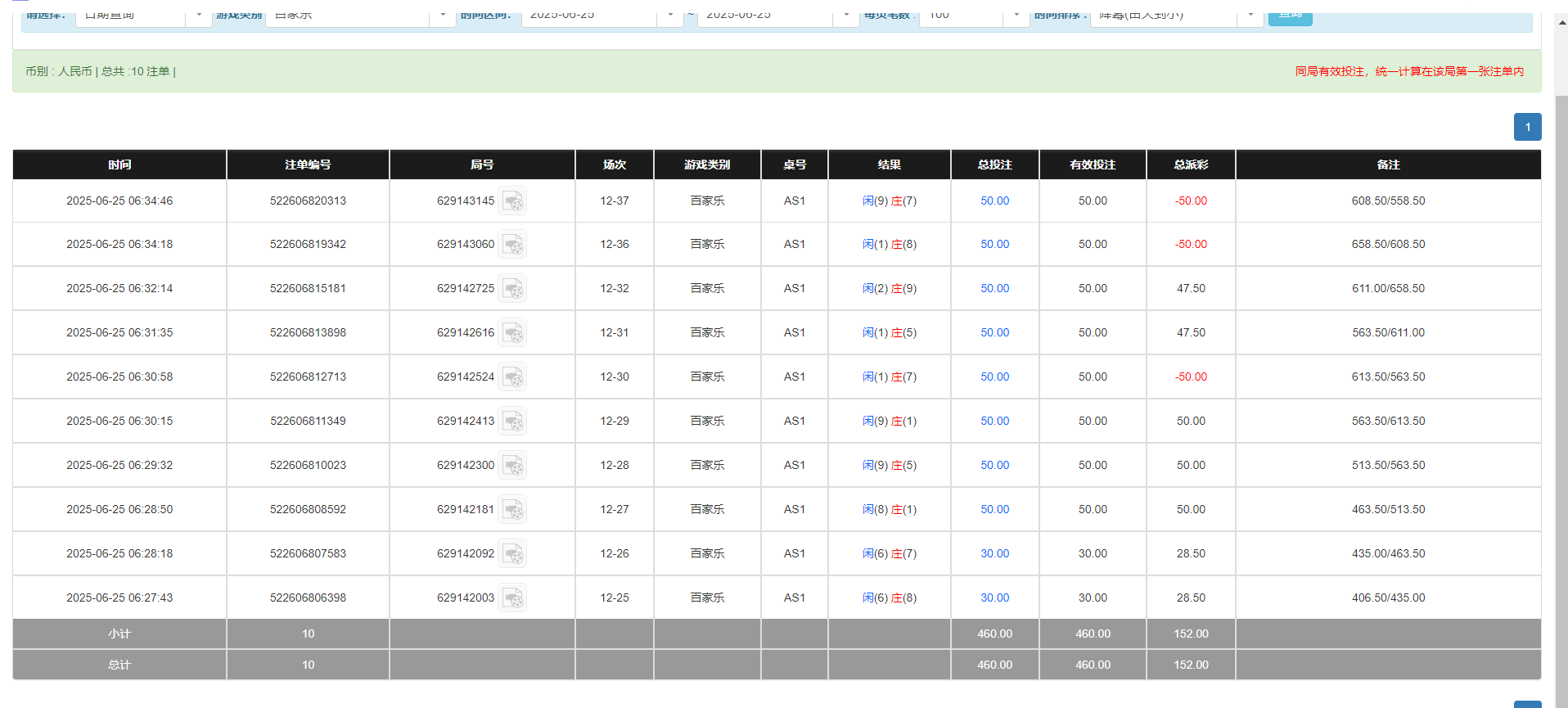Click replay icon next to round 629142003
The height and width of the screenshot is (708, 1568).
coord(512,598)
